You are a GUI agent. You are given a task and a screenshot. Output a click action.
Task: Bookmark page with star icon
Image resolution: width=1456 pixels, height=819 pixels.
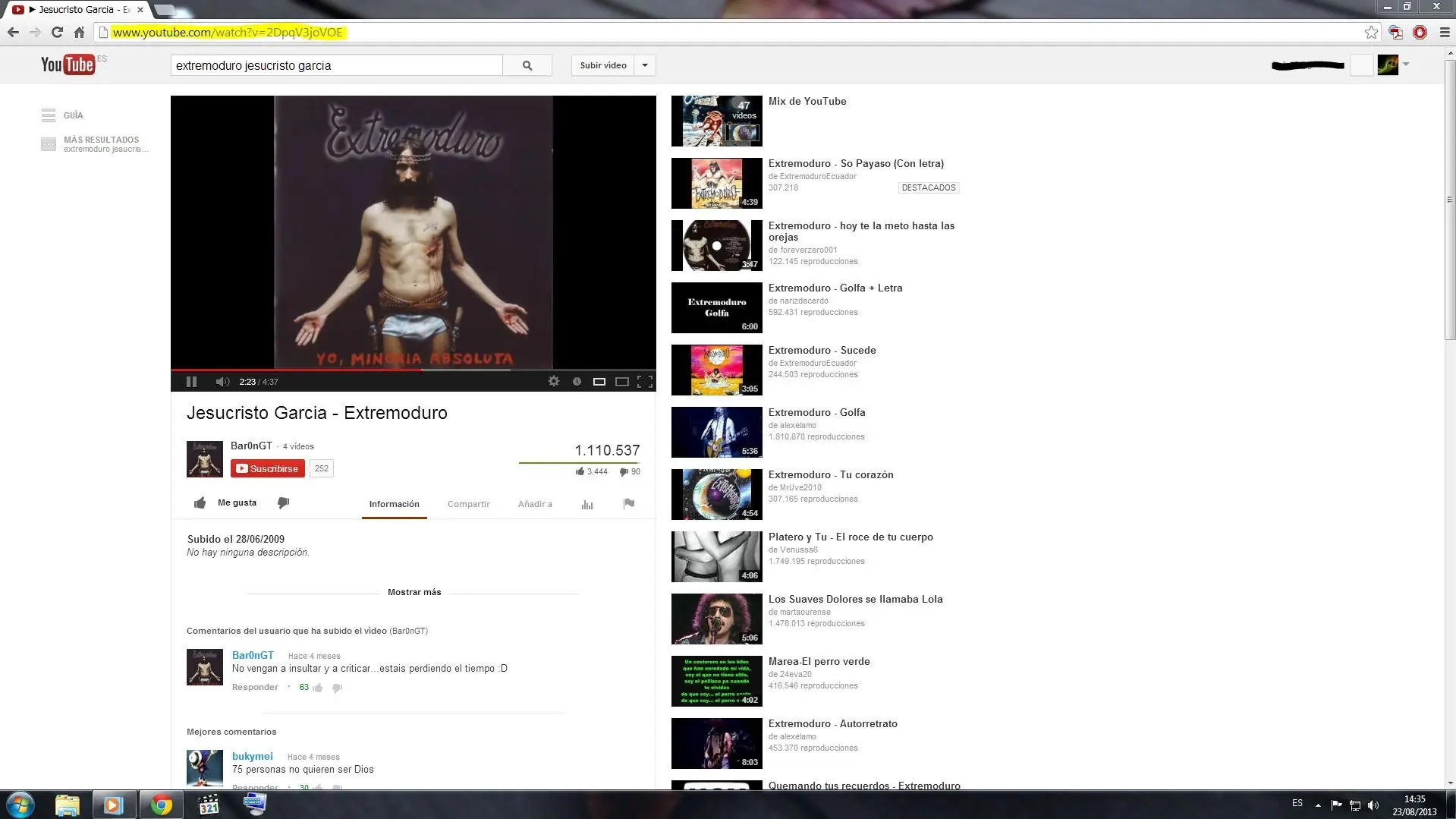coord(1371,32)
